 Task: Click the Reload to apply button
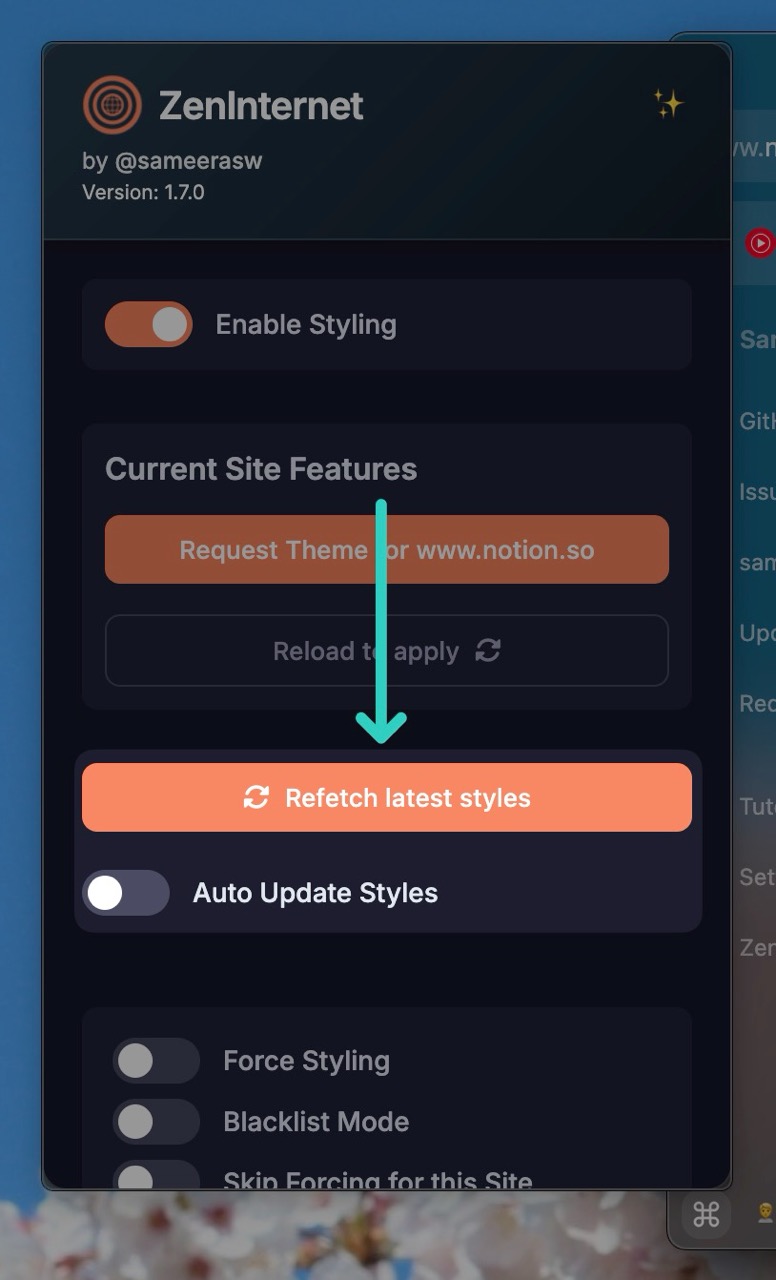click(x=387, y=651)
